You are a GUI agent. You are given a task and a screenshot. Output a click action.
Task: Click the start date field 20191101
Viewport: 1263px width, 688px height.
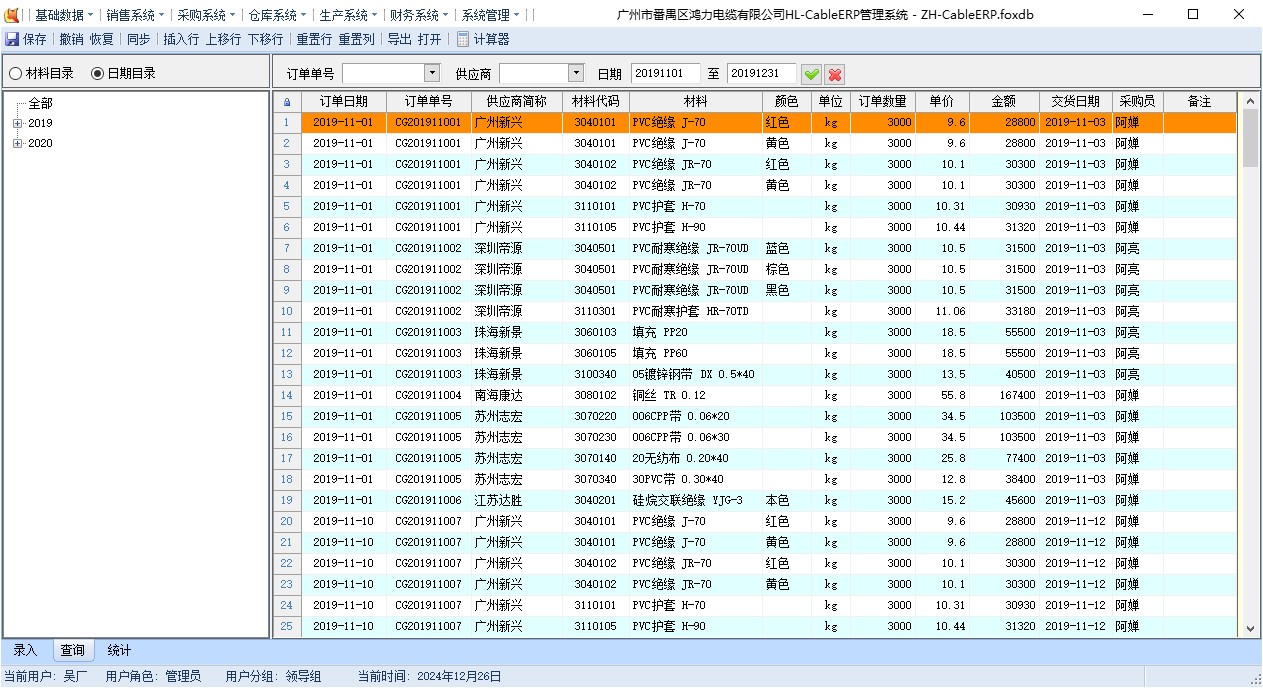[x=664, y=73]
